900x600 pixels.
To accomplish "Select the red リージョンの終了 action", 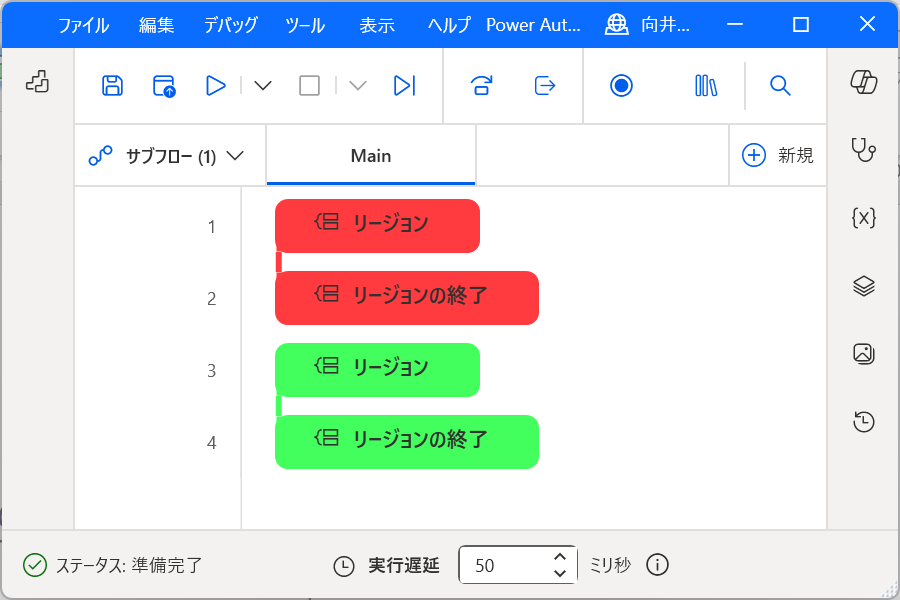I will [407, 298].
